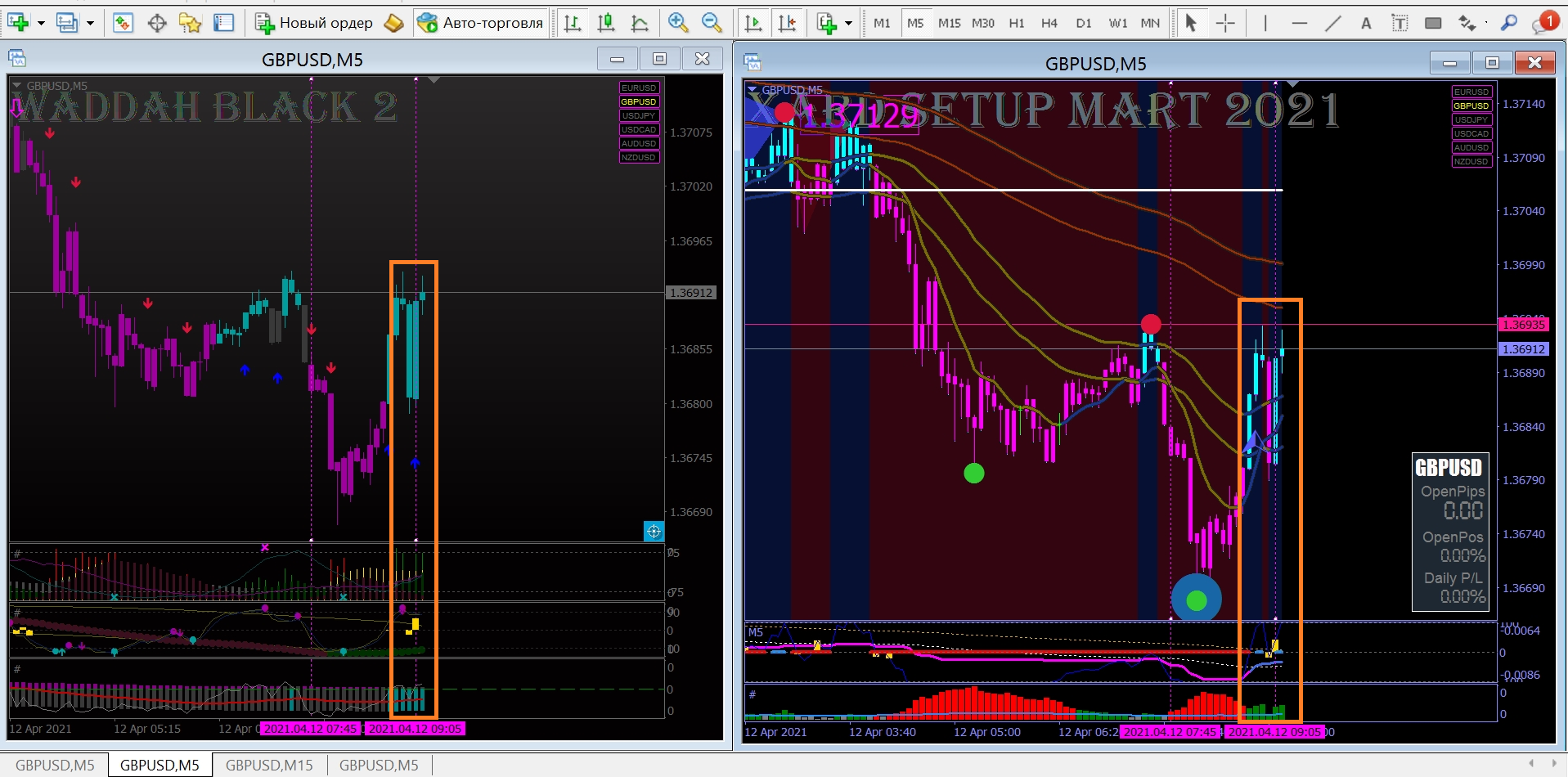Toggle chart auto scroll button
1568x777 pixels.
[x=754, y=23]
